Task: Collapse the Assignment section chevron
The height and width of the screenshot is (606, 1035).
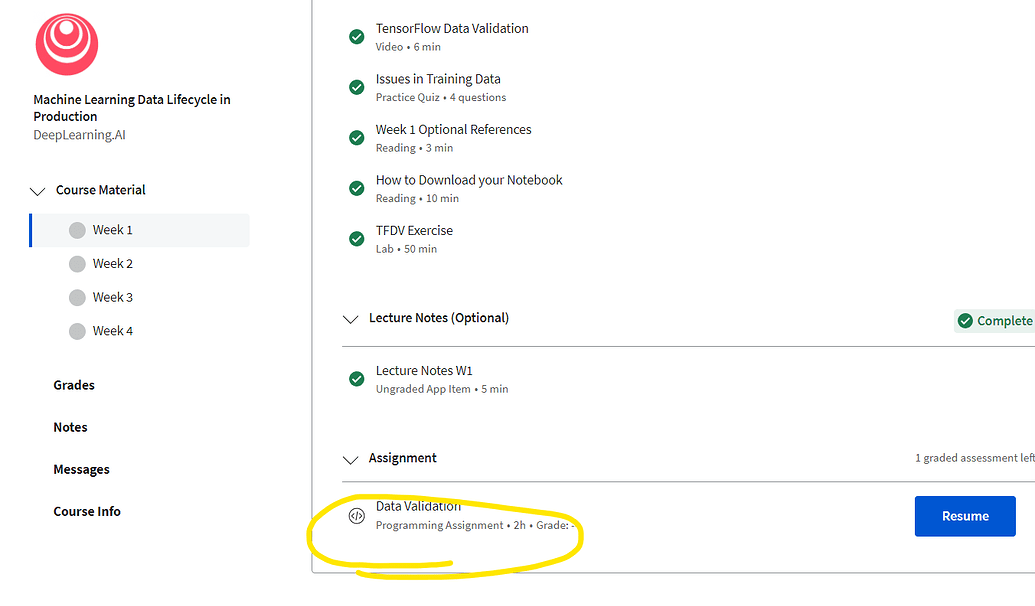Action: [x=350, y=459]
